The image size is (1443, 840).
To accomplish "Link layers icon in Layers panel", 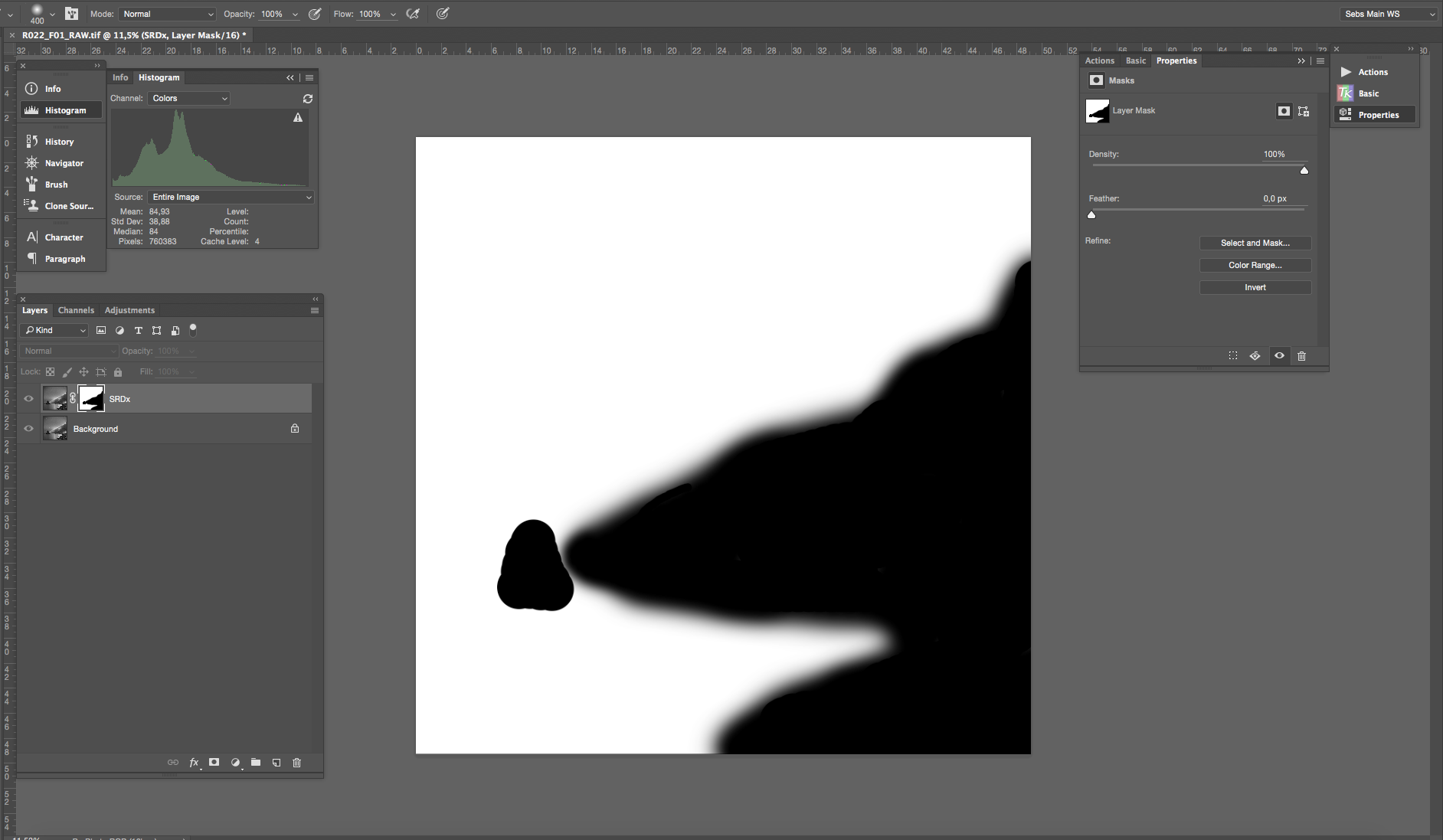I will pyautogui.click(x=173, y=763).
